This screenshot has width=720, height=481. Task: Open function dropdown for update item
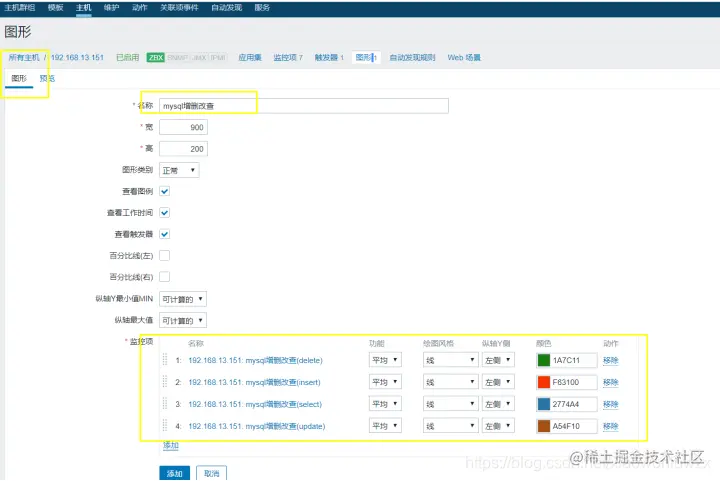[x=385, y=426]
